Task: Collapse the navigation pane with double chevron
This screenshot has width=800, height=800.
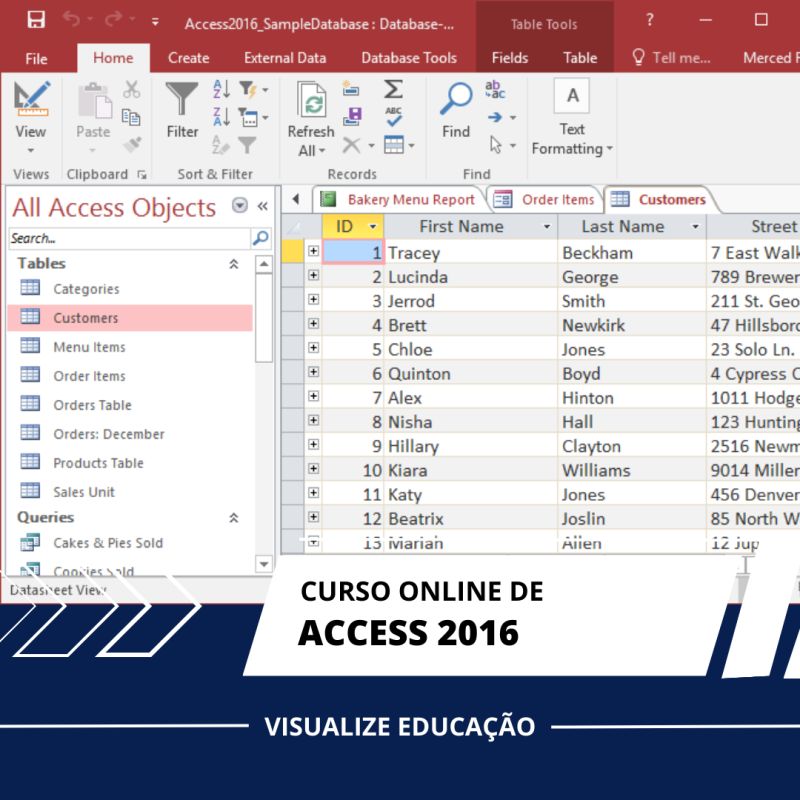Action: click(x=262, y=206)
